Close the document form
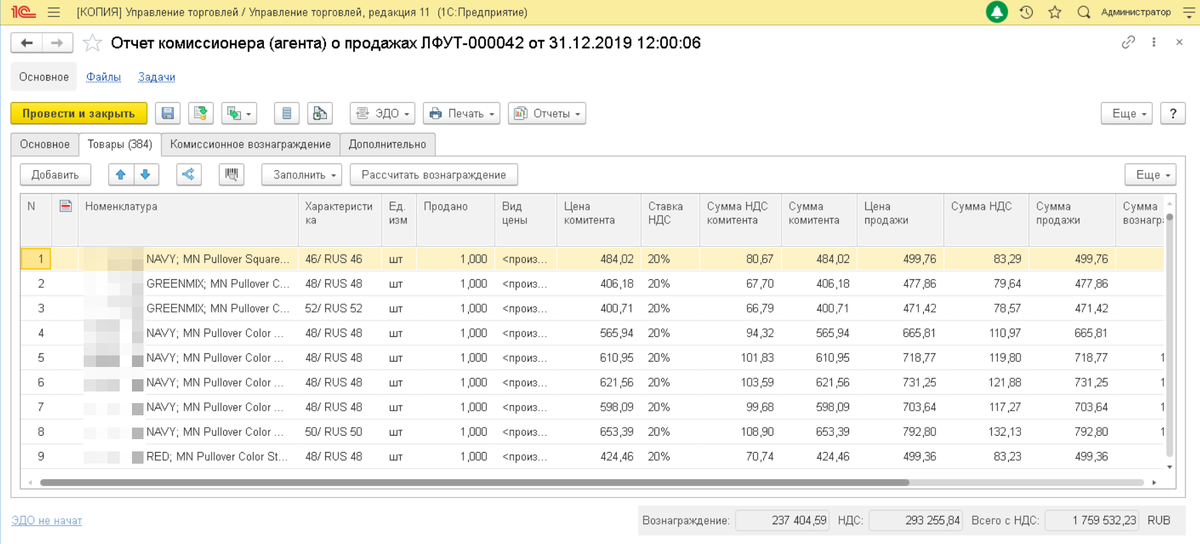The height and width of the screenshot is (544, 1200). coord(1181,43)
